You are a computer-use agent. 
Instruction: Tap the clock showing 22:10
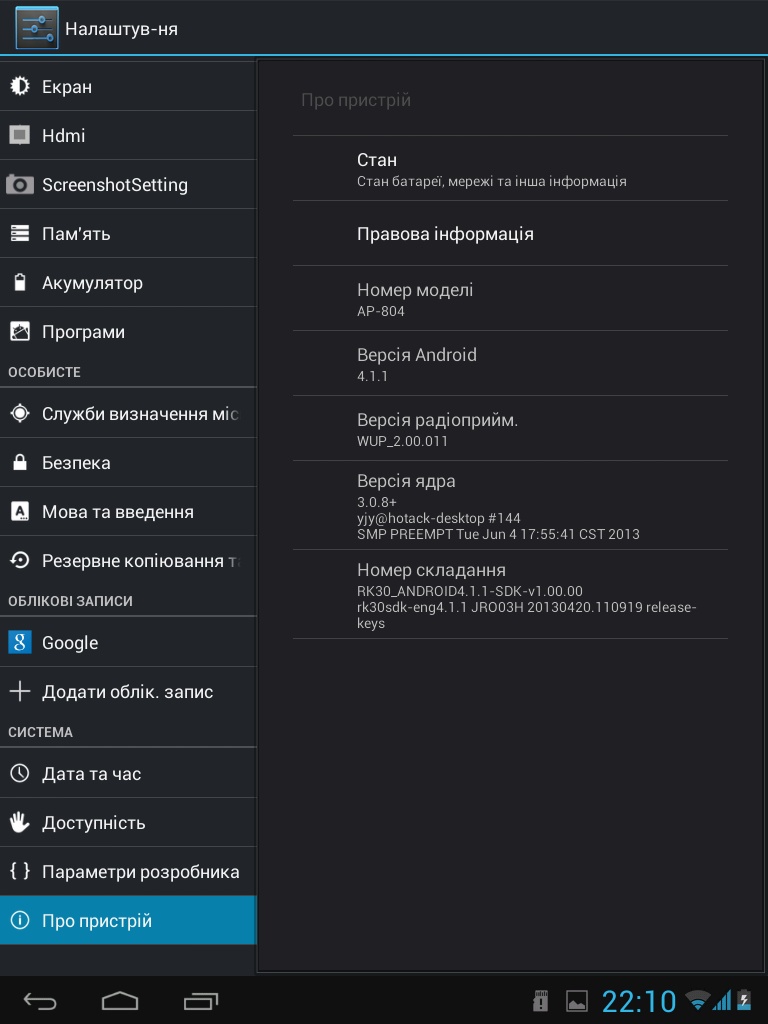tap(639, 1001)
